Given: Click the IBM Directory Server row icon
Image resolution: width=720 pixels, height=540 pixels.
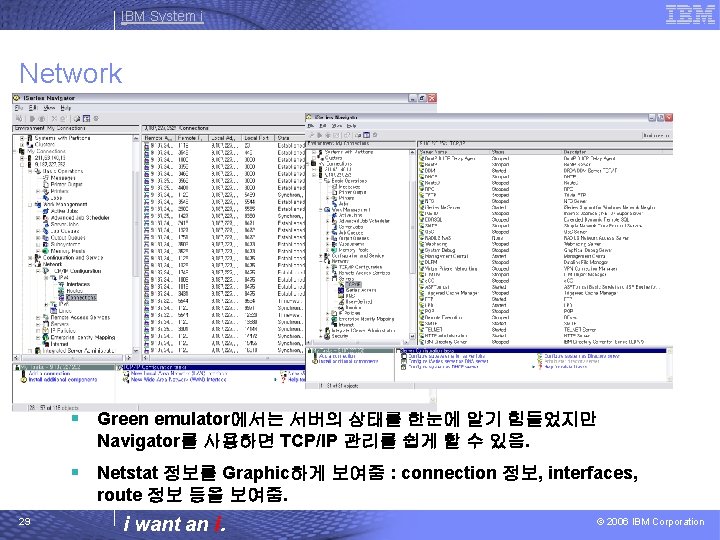Looking at the screenshot, I should [422, 342].
